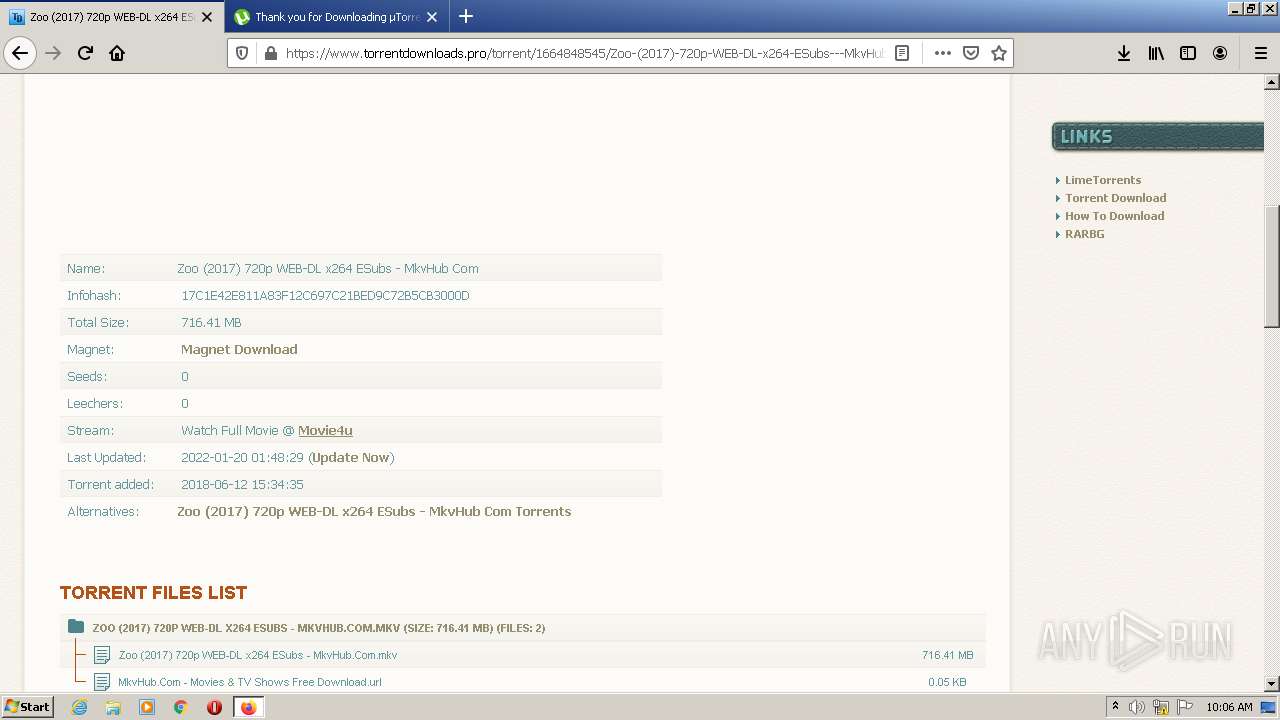Open a new tab
This screenshot has width=1280, height=720.
[466, 16]
